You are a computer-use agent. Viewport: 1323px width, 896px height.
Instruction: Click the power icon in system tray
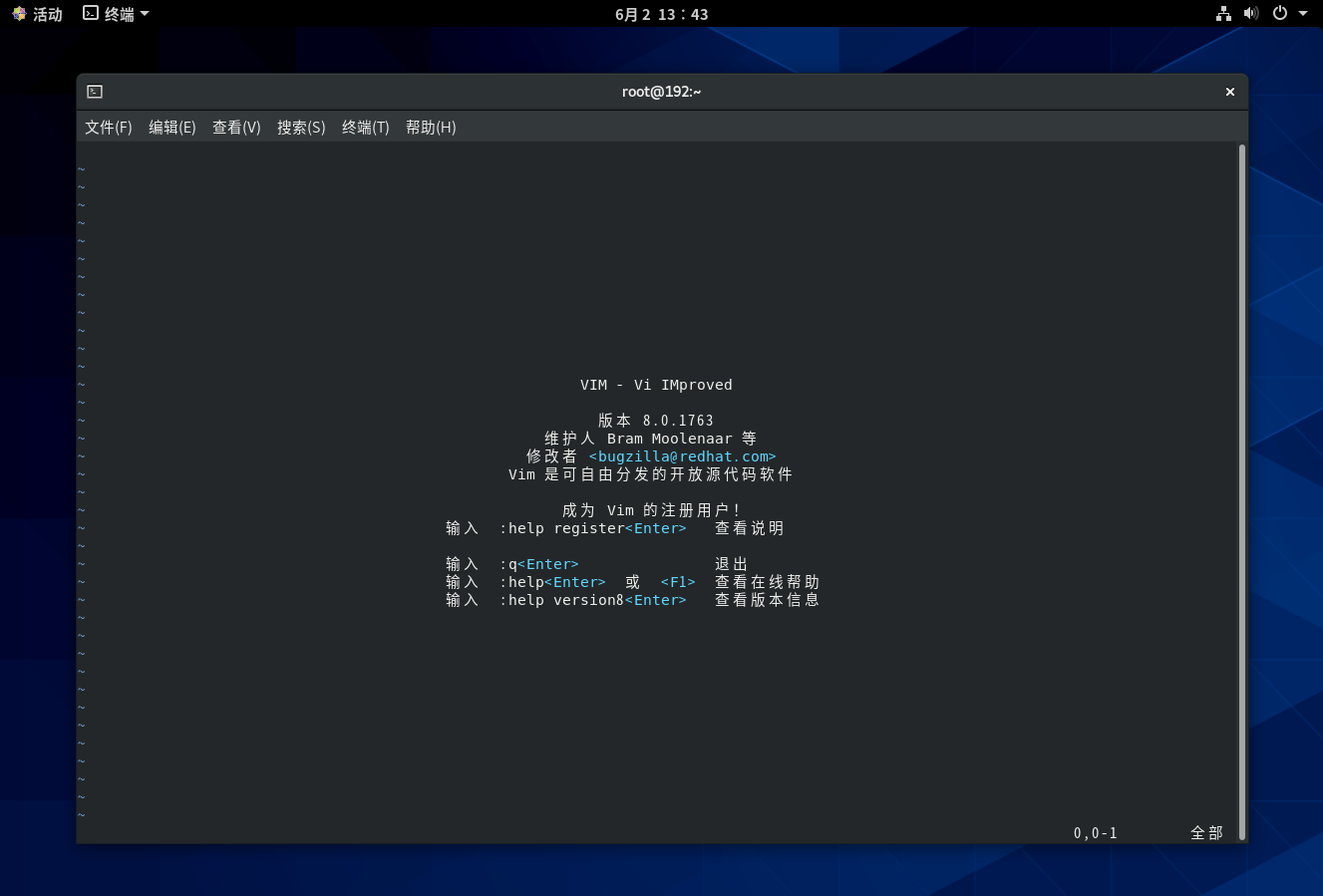1280,14
